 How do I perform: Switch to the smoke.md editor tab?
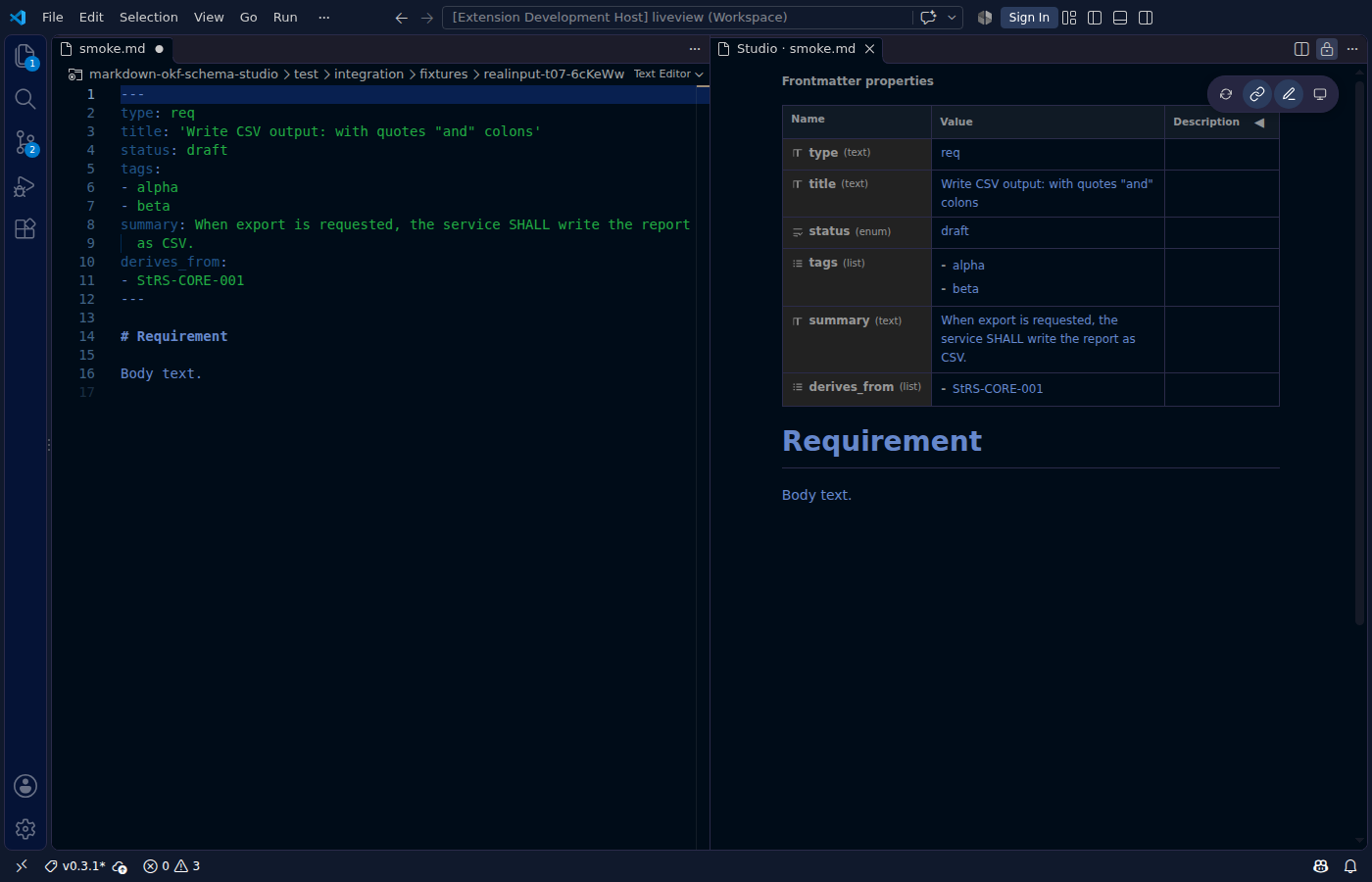(112, 49)
